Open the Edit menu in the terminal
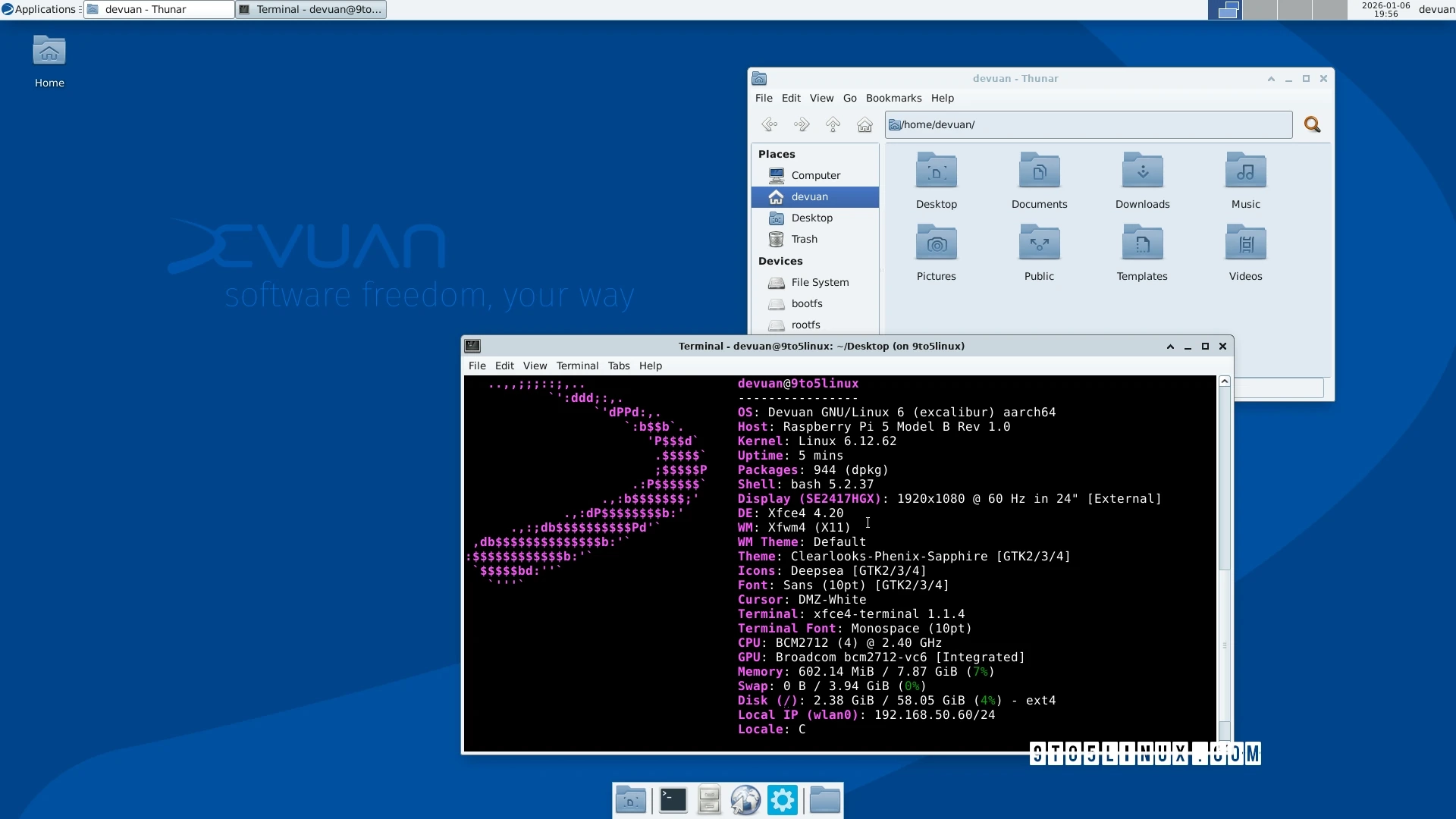The height and width of the screenshot is (819, 1456). click(x=504, y=366)
